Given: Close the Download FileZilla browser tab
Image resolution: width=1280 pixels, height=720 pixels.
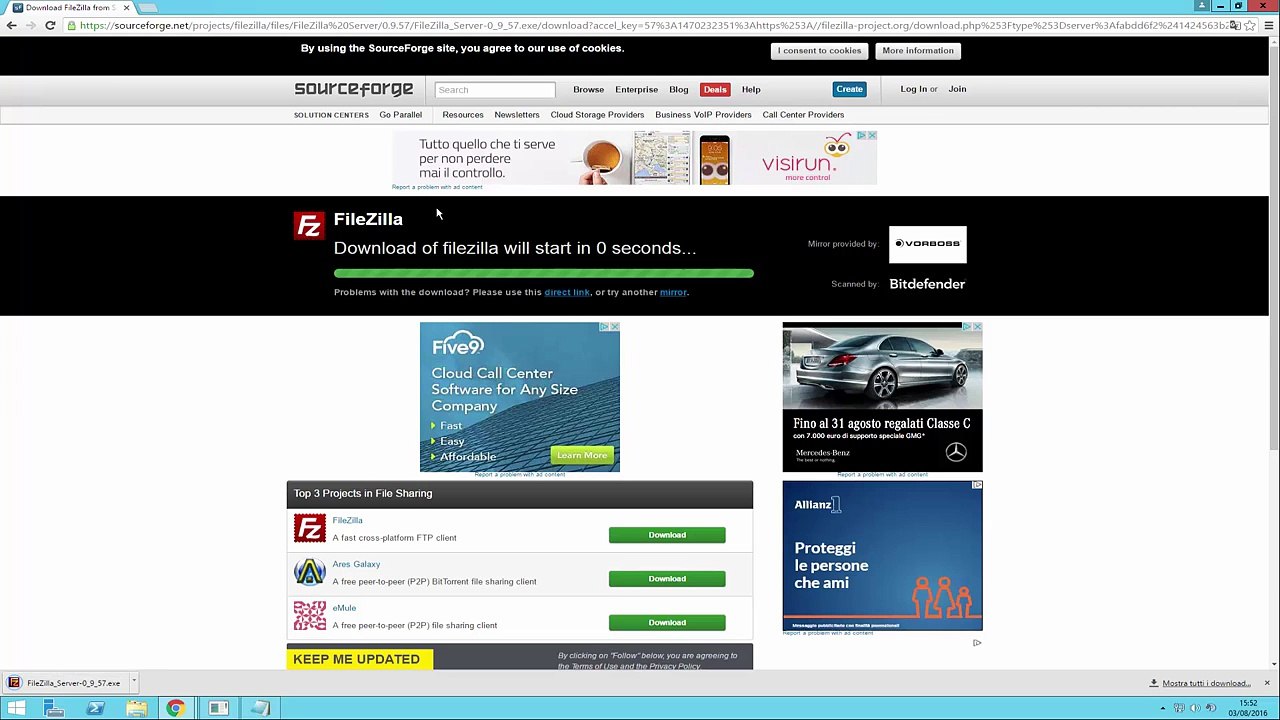Looking at the screenshot, I should click(x=126, y=8).
